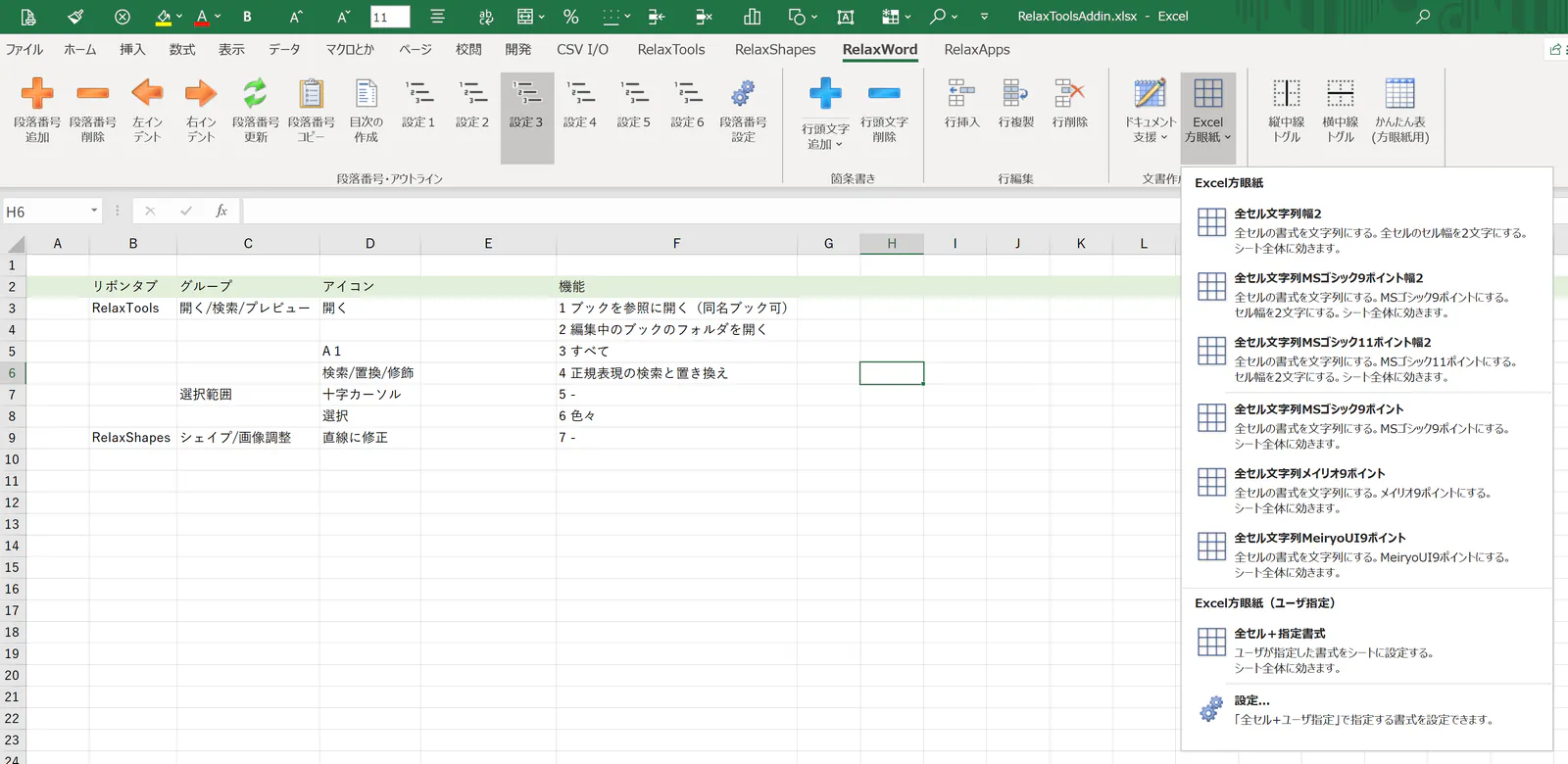This screenshot has height=764, width=1568.
Task: Open the fill color dropdown arrow
Action: [x=179, y=17]
